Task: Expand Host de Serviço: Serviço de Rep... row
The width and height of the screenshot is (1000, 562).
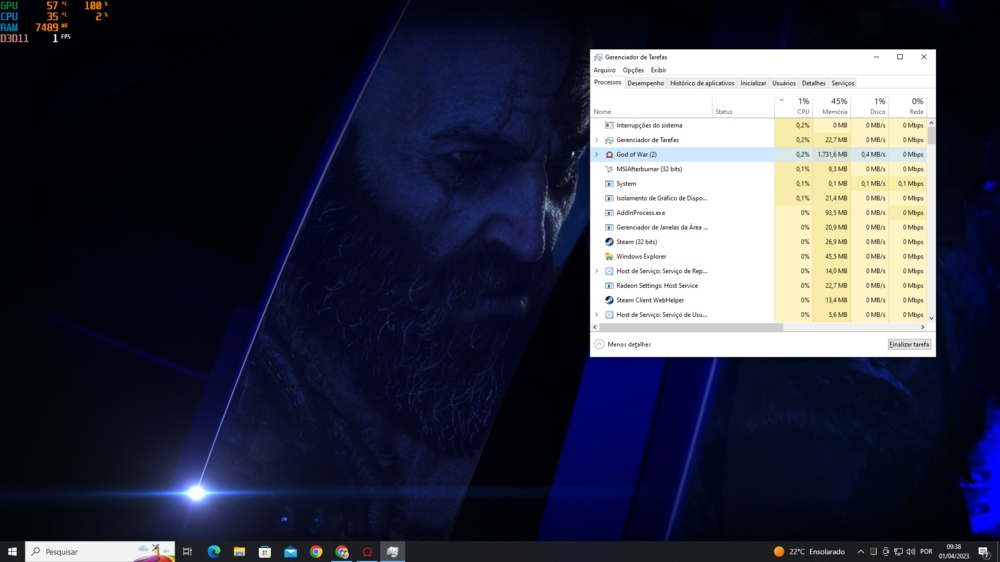Action: coord(597,271)
